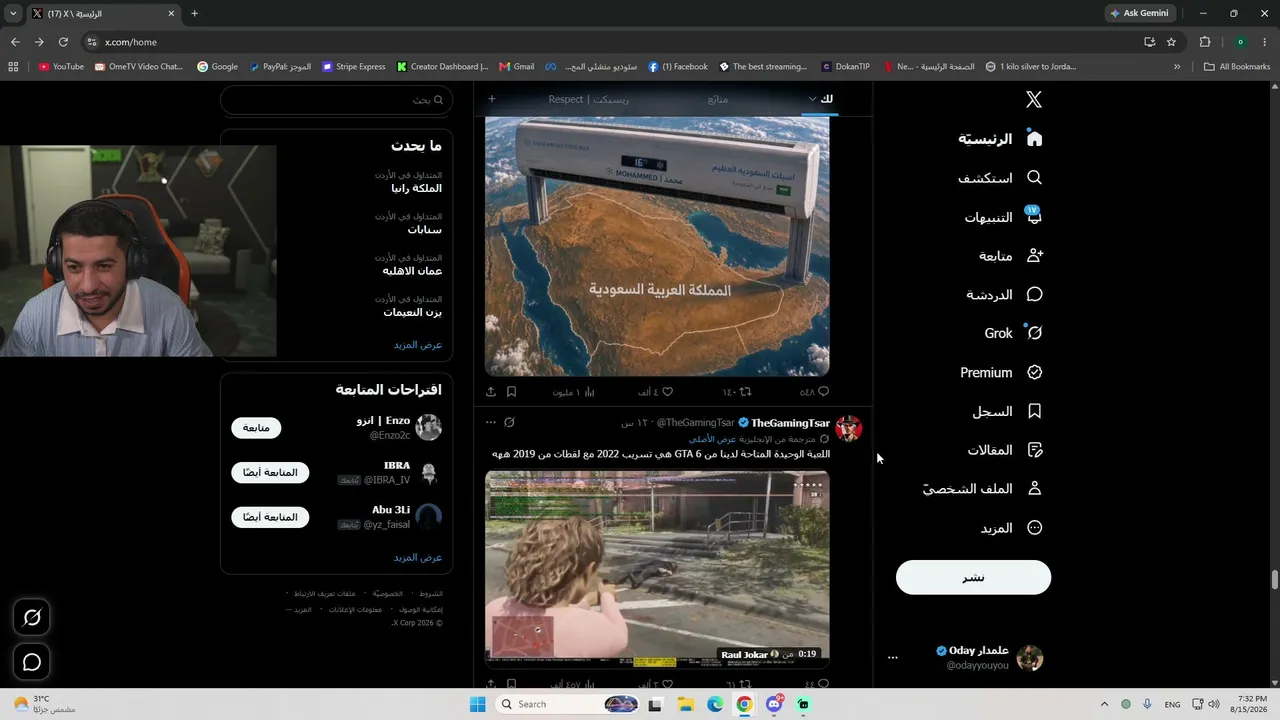Open استكشف explore search page
The height and width of the screenshot is (720, 1280).
tap(1000, 178)
